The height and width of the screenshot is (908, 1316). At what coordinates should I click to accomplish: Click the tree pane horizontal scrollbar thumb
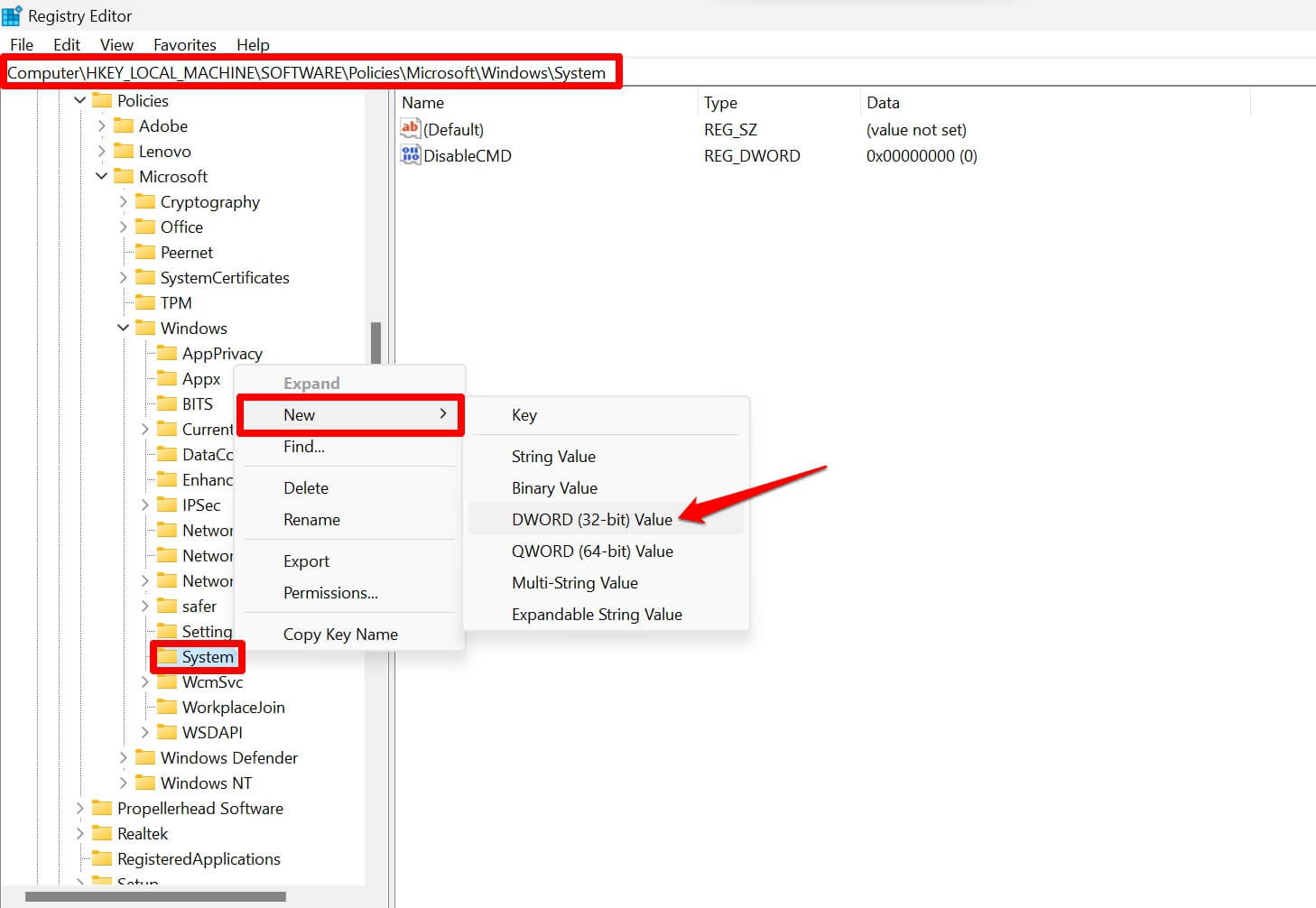pyautogui.click(x=155, y=897)
